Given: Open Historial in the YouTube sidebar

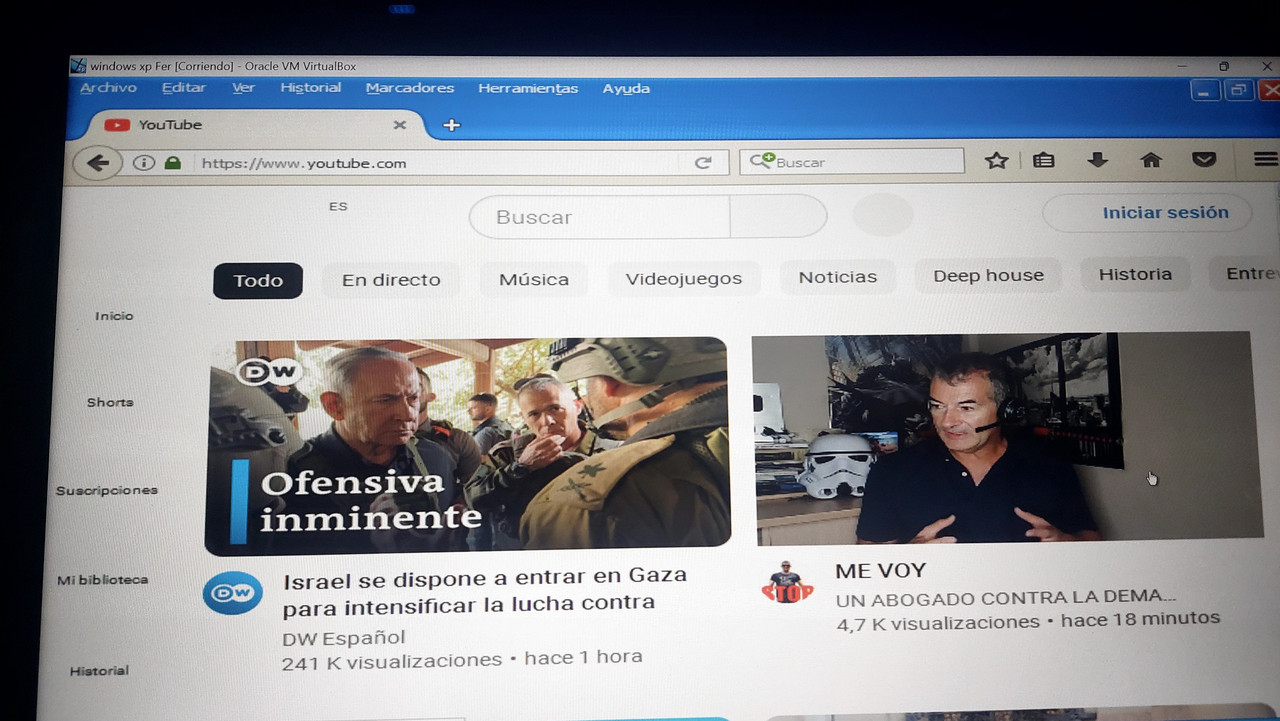Looking at the screenshot, I should click(x=99, y=671).
